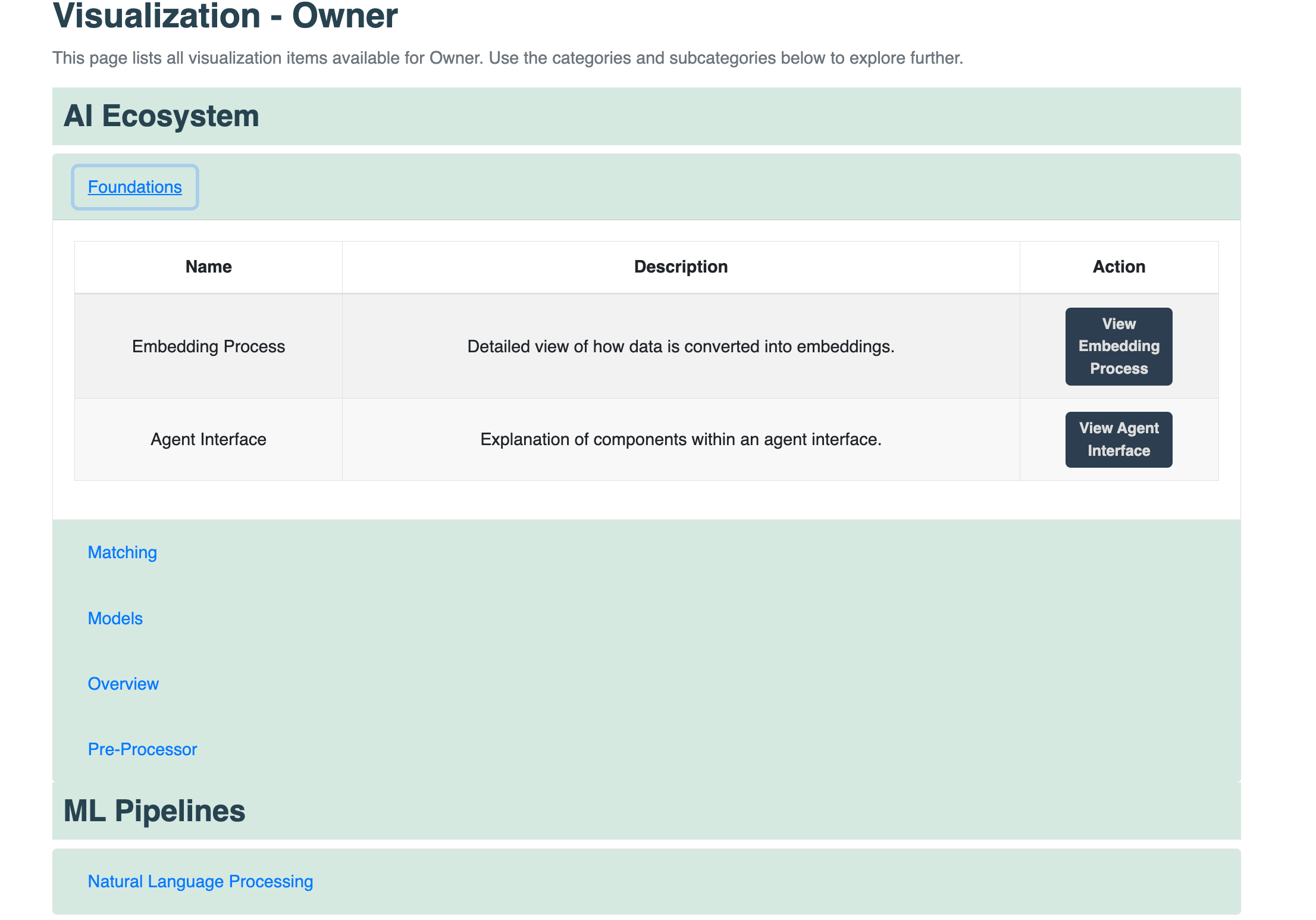Click the embeddings description text
Screen dimensions: 1316x920
(x=681, y=346)
